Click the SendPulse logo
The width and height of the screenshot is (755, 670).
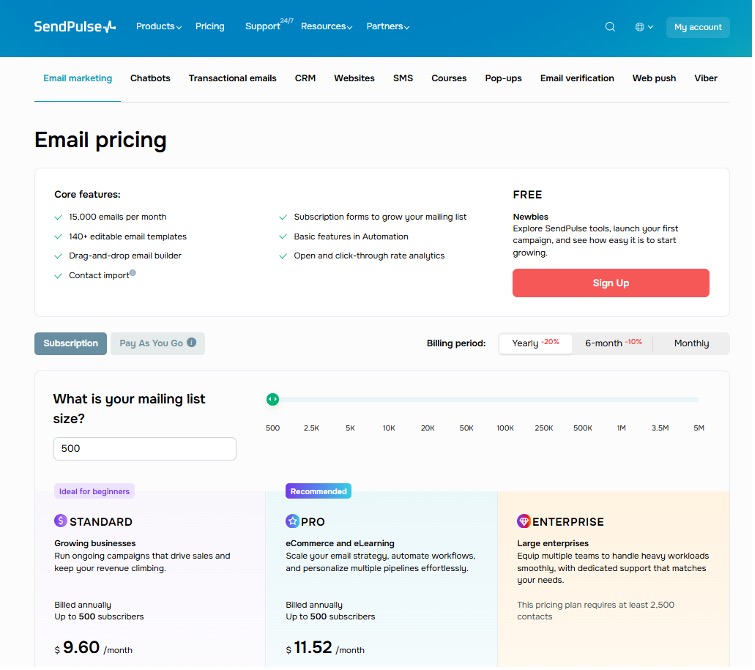tap(75, 26)
